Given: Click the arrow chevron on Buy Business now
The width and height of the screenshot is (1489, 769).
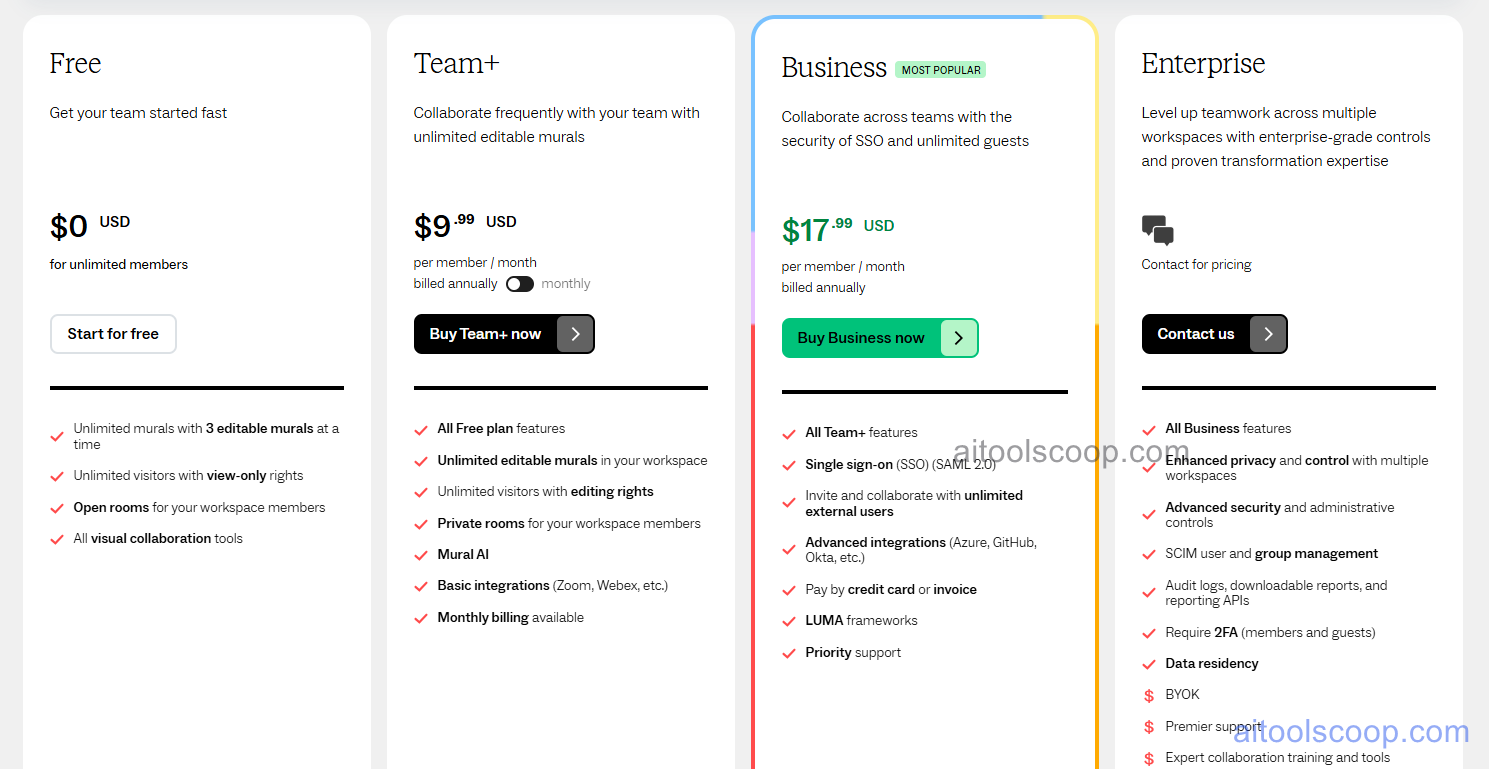Looking at the screenshot, I should coord(959,338).
